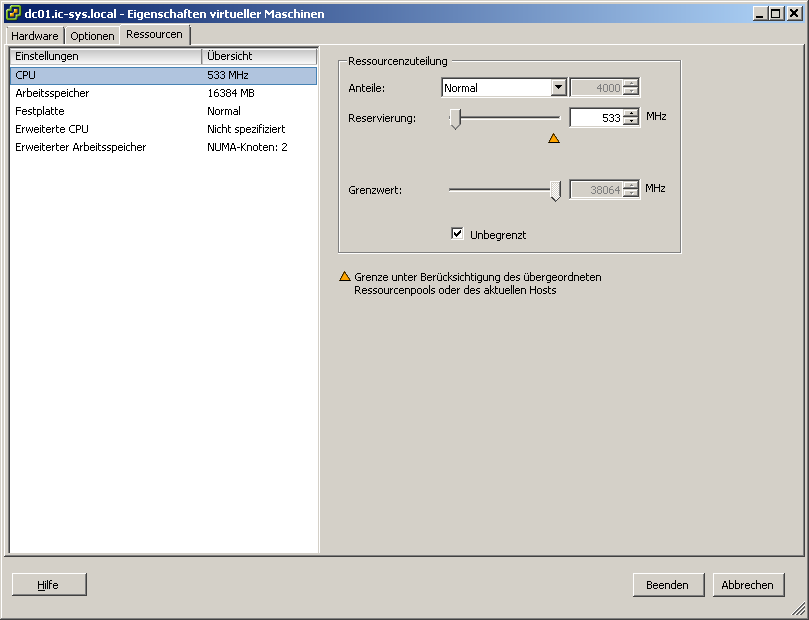
Task: Click the vSphere icon in title bar
Action: click(x=13, y=13)
